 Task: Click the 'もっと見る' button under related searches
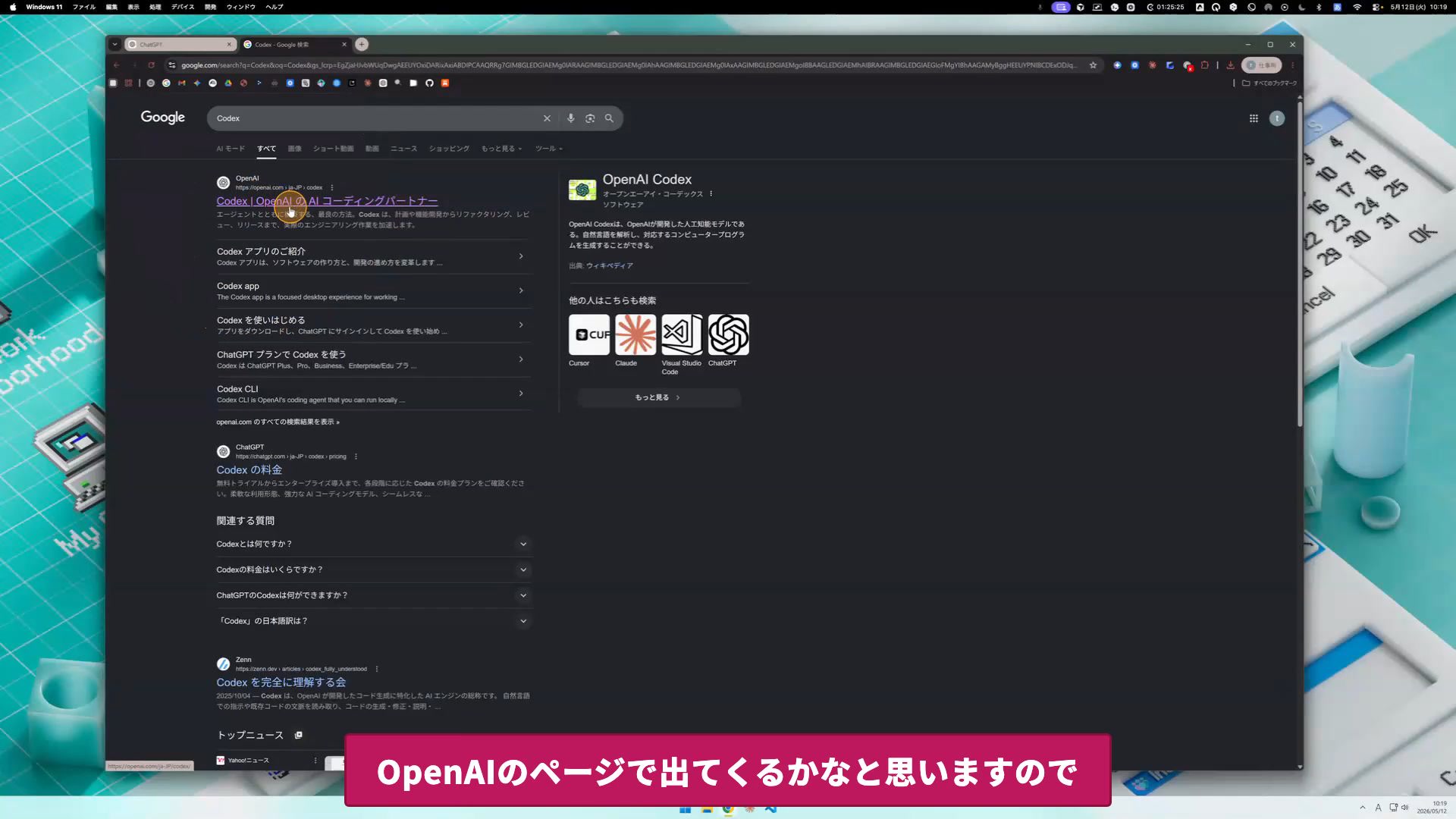pos(658,397)
